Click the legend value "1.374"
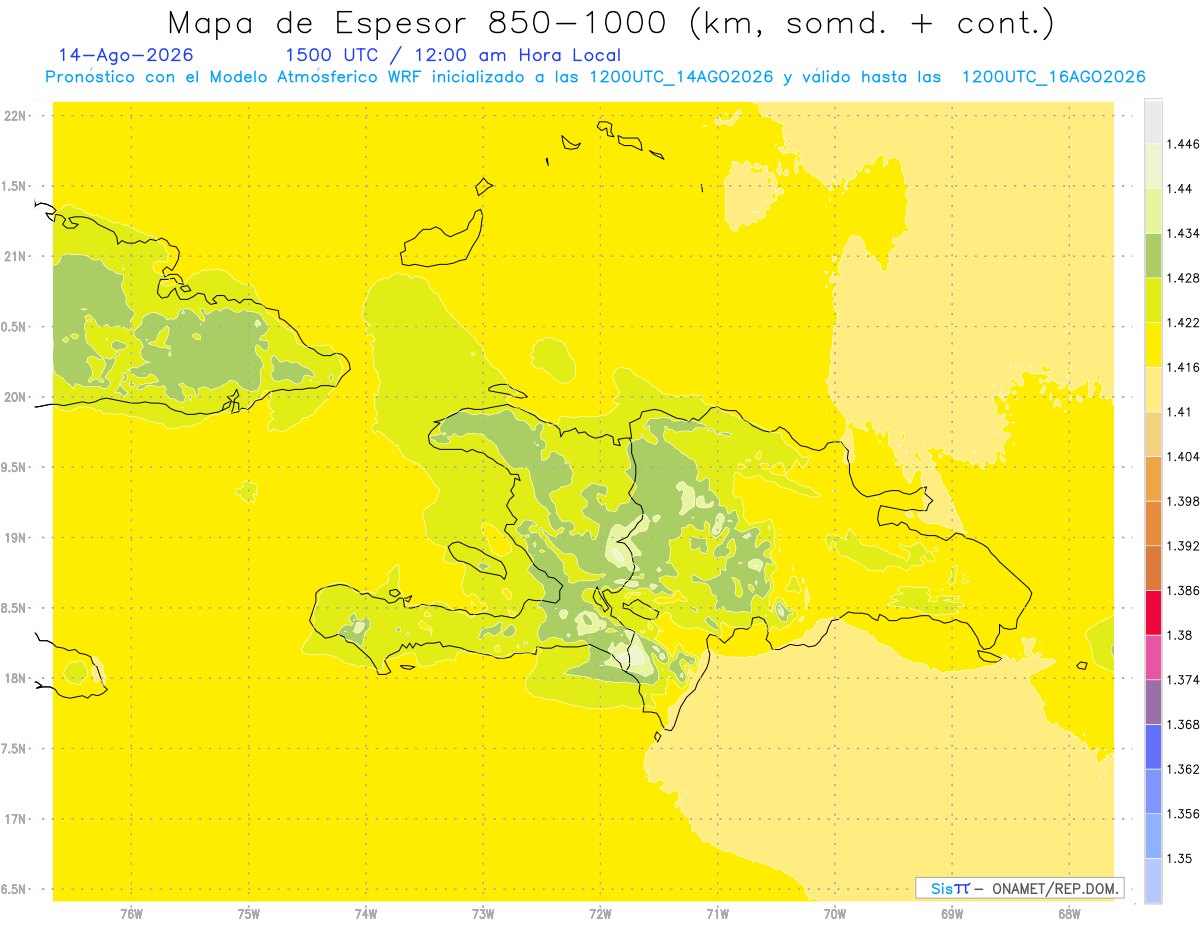This screenshot has height=927, width=1200. click(x=1183, y=680)
